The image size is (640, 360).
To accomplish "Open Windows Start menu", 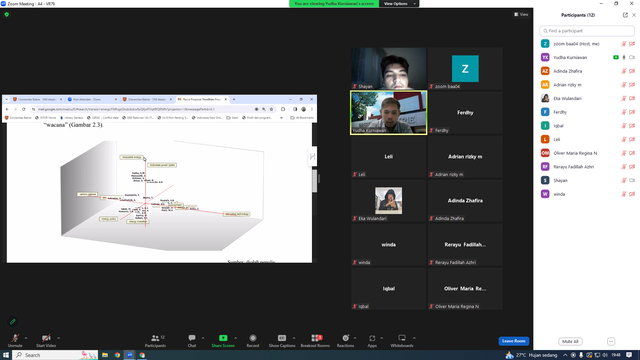I will [6, 355].
